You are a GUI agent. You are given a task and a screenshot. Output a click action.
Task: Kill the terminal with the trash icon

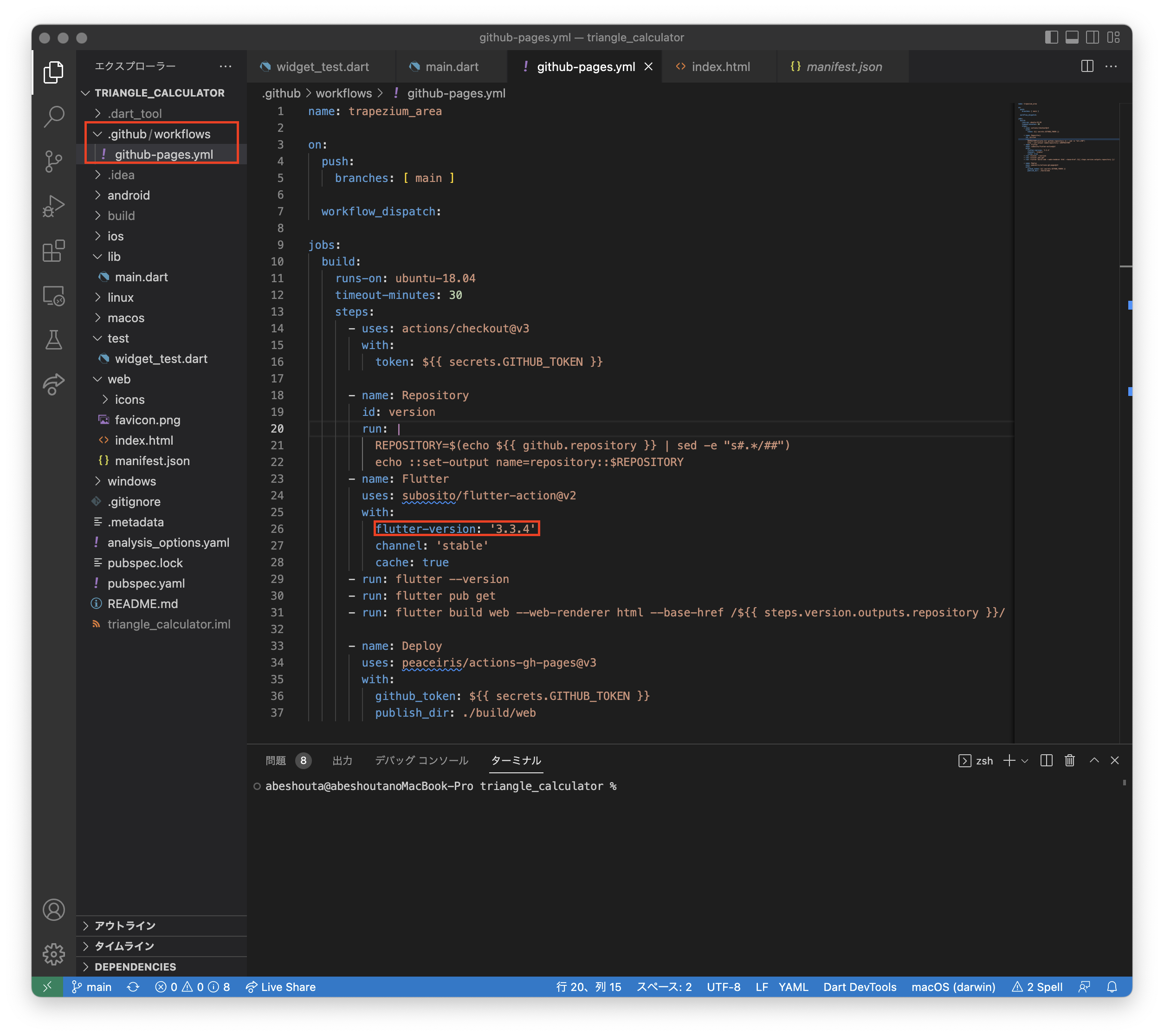(x=1069, y=760)
